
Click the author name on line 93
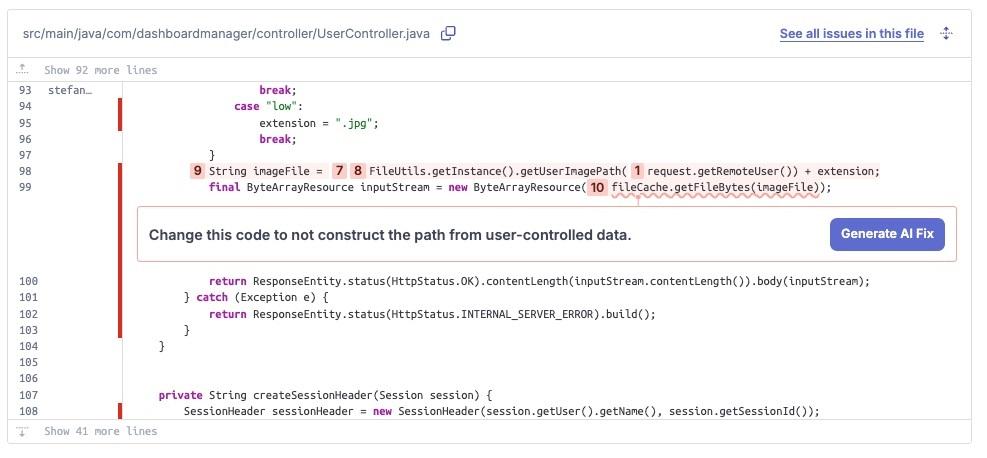coord(69,90)
